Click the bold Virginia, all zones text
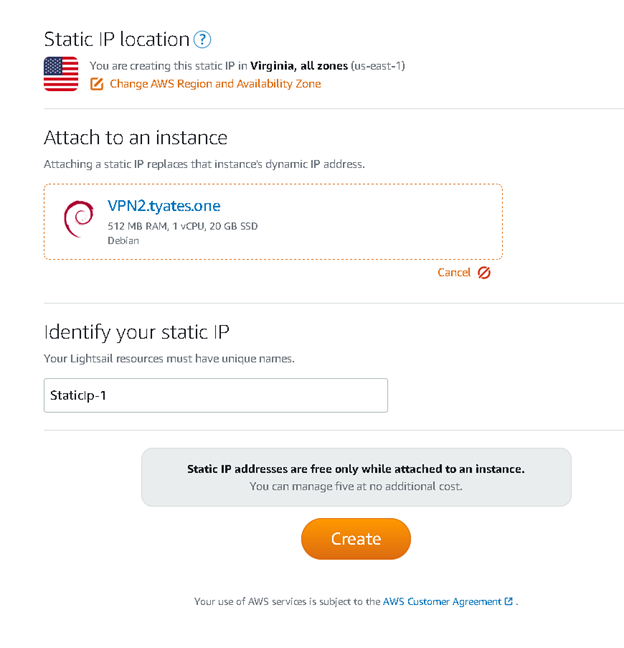 tap(299, 66)
